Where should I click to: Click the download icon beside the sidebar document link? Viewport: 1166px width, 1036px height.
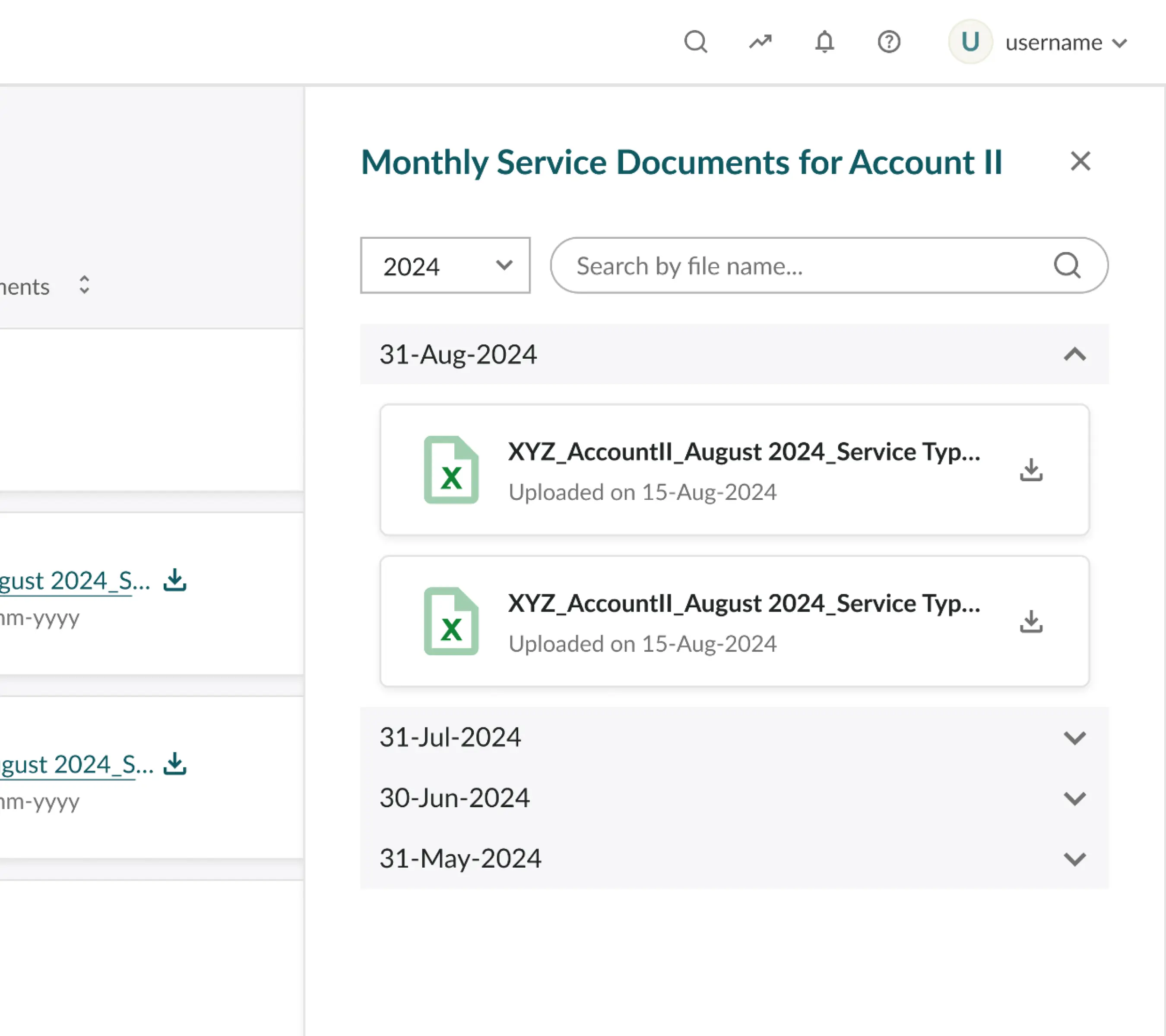(x=175, y=581)
